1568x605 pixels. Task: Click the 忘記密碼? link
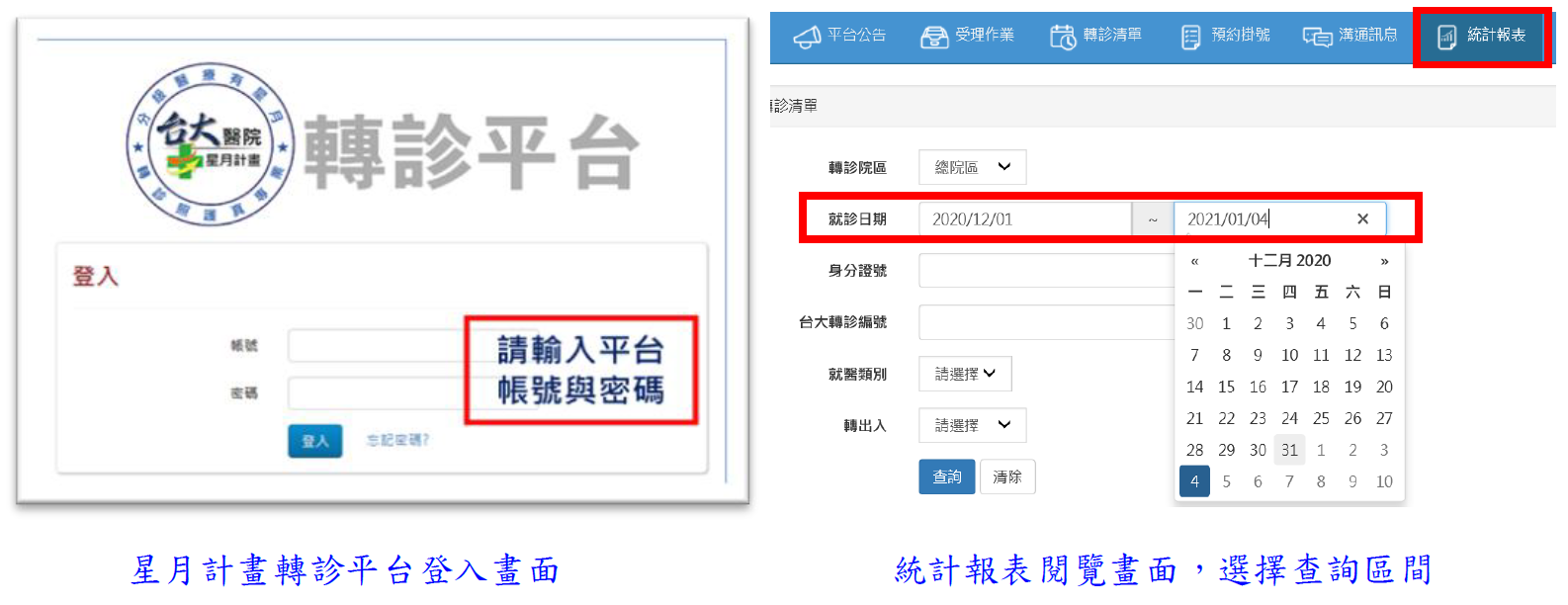click(397, 440)
